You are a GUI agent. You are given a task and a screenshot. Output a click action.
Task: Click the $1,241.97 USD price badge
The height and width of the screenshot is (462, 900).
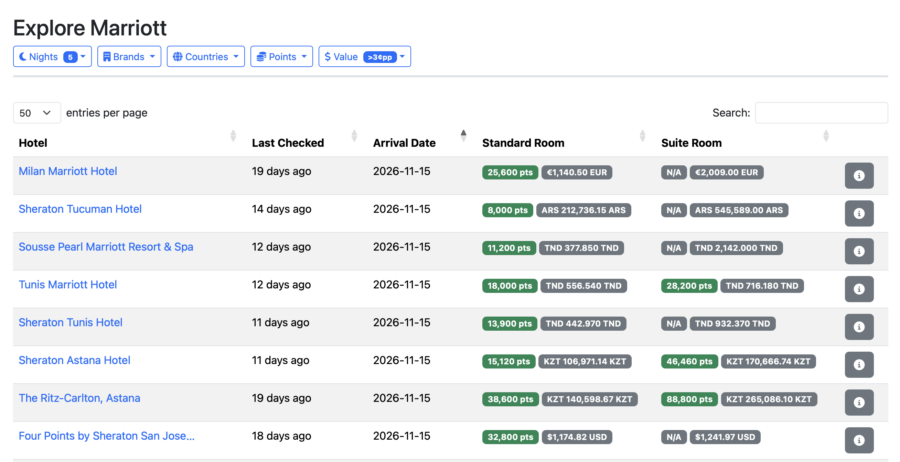tap(725, 437)
